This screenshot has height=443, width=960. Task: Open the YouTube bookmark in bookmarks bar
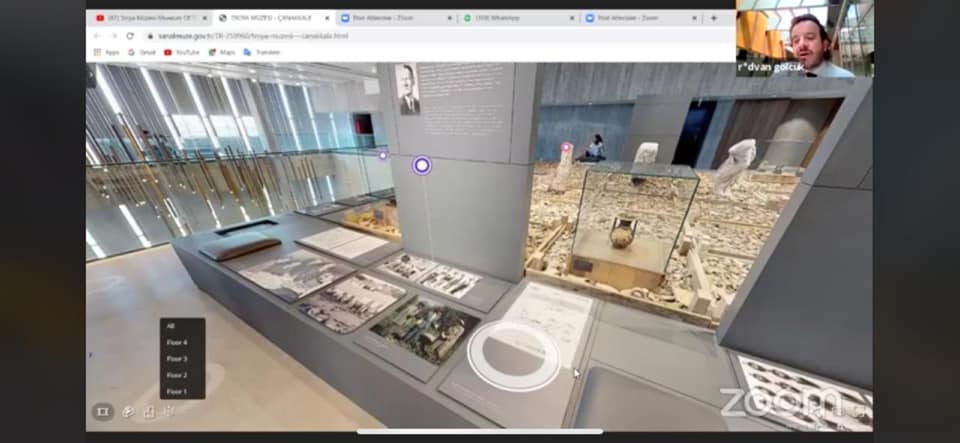[x=182, y=52]
